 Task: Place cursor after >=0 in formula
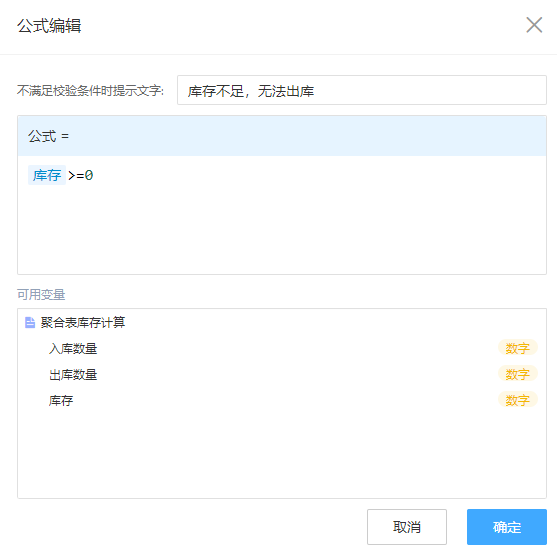[x=95, y=175]
